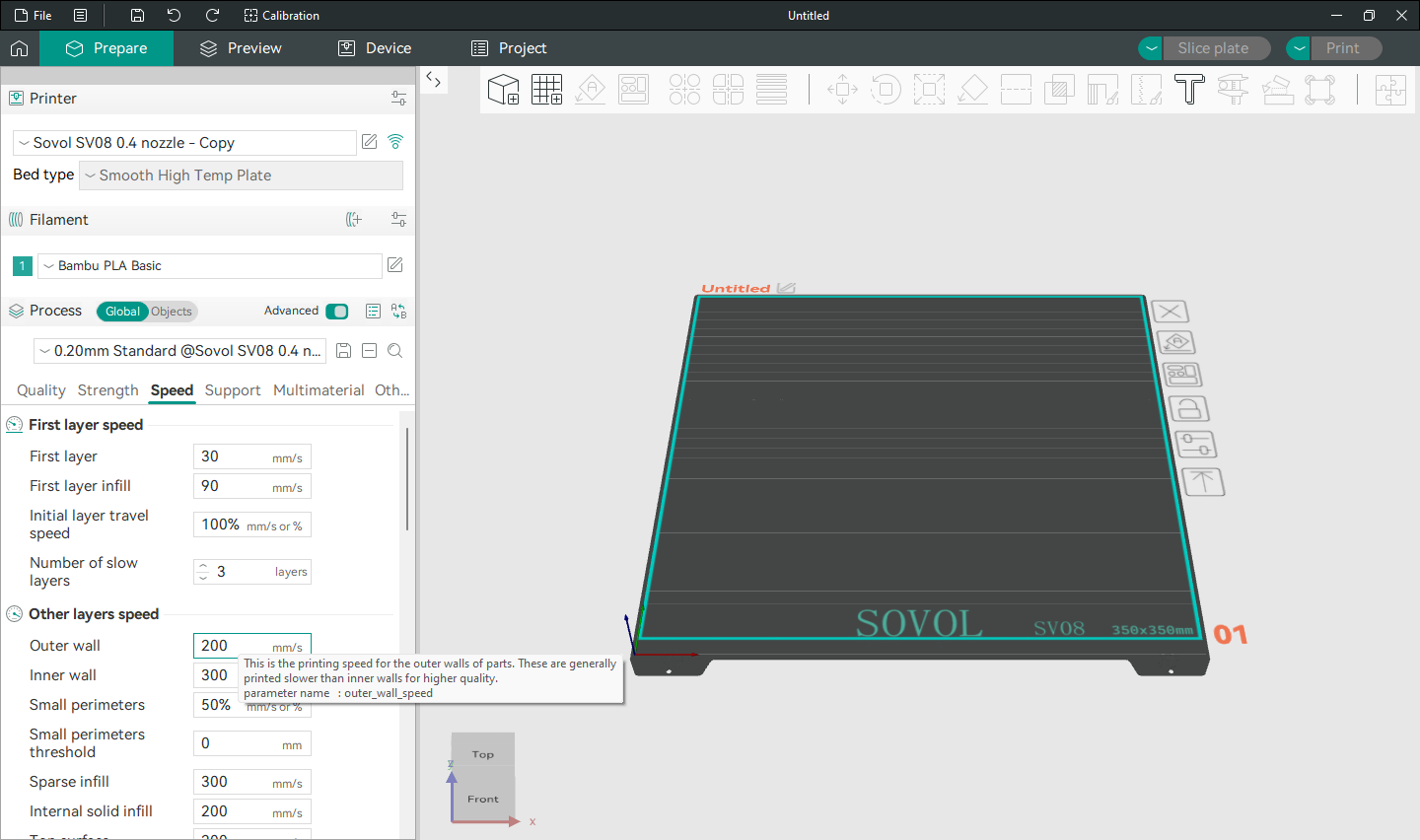Open the dropdown menu beside File
Viewport: 1420px width, 840px height.
[81, 16]
